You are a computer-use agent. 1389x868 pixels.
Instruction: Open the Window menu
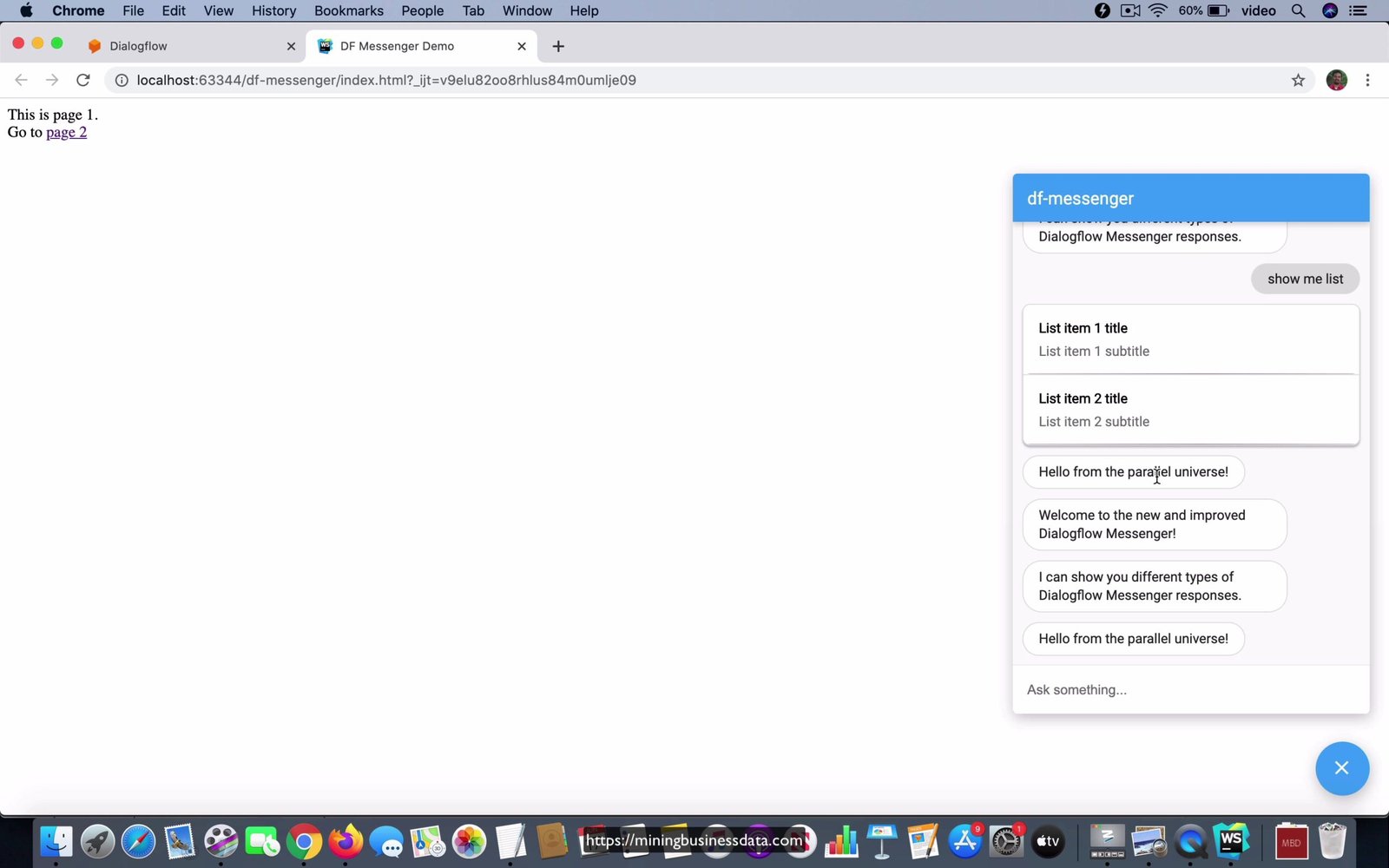point(527,10)
